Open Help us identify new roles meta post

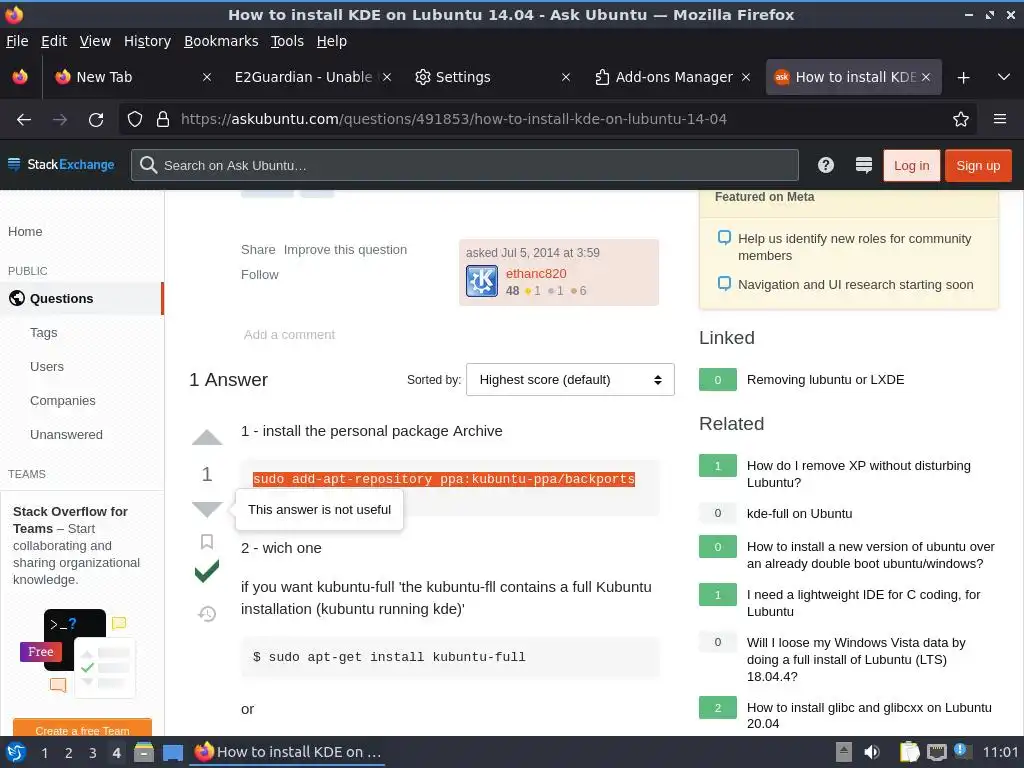tap(854, 247)
